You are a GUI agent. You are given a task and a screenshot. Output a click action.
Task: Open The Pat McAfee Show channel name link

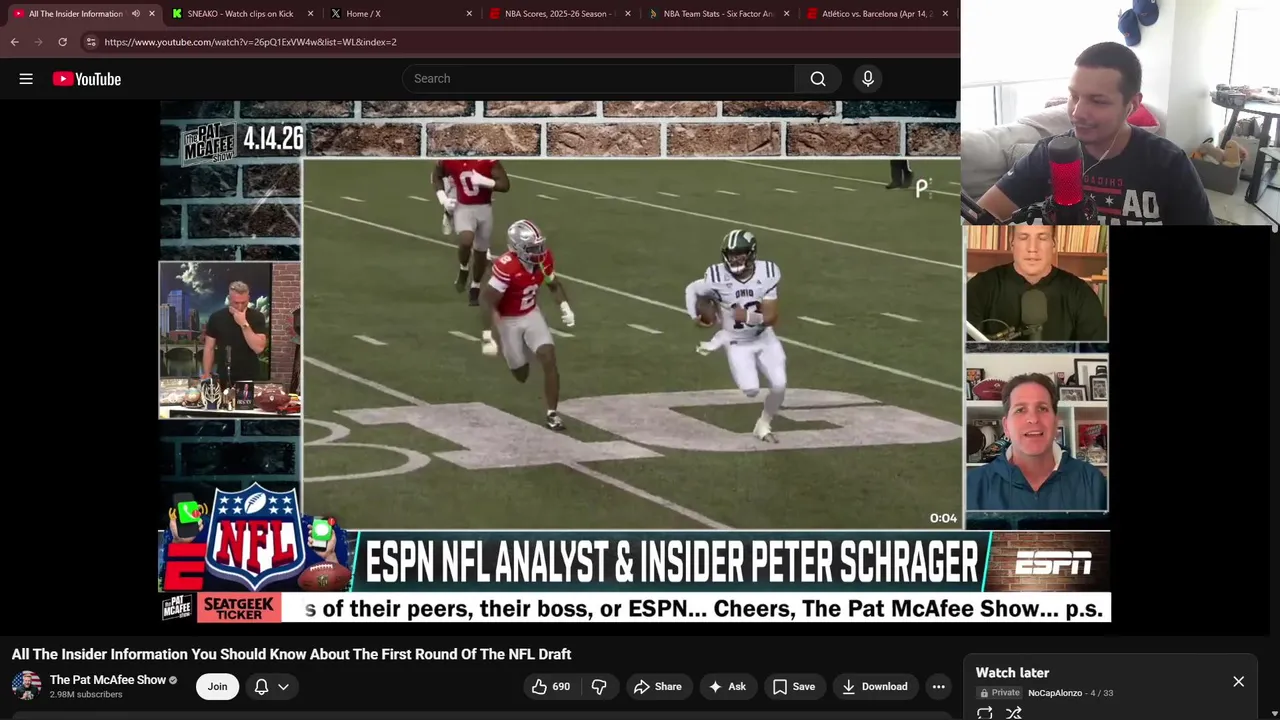coord(108,680)
